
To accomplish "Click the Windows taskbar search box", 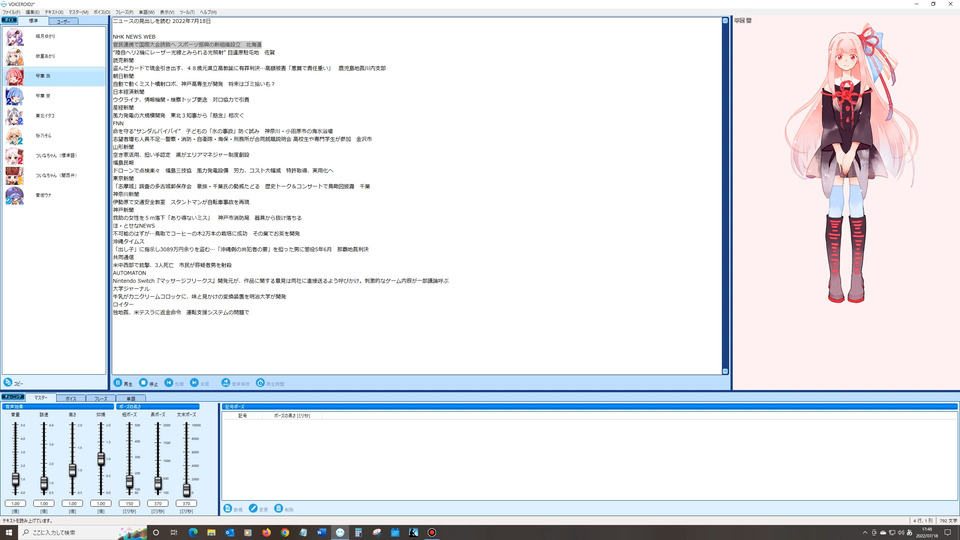I will click(83, 533).
